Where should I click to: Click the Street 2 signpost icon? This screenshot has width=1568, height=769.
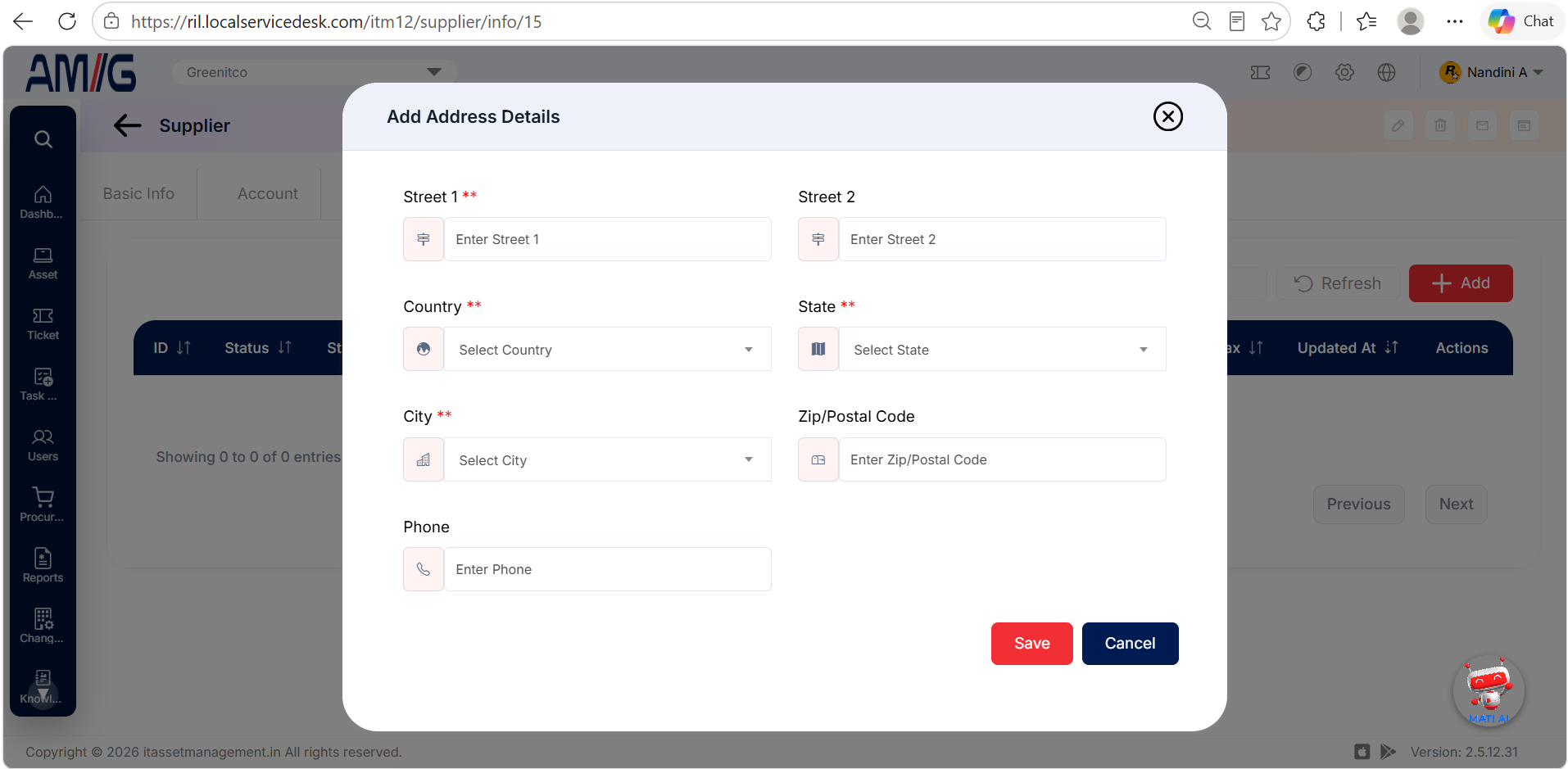(818, 239)
